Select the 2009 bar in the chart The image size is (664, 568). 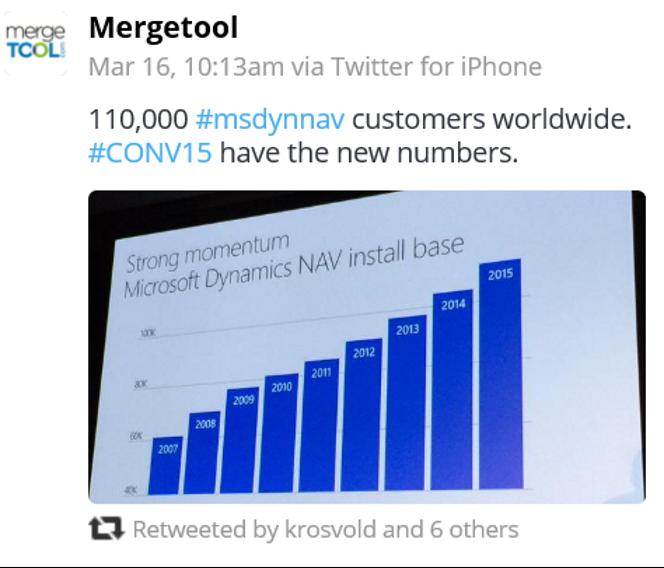[x=243, y=440]
